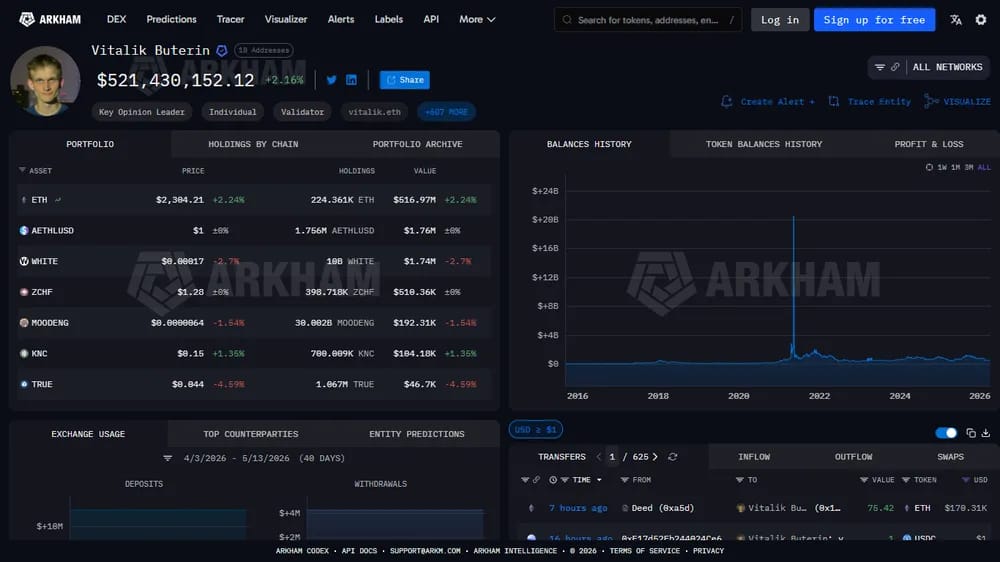This screenshot has width=1000, height=562.
Task: Select the ALL chart range
Action: click(984, 167)
